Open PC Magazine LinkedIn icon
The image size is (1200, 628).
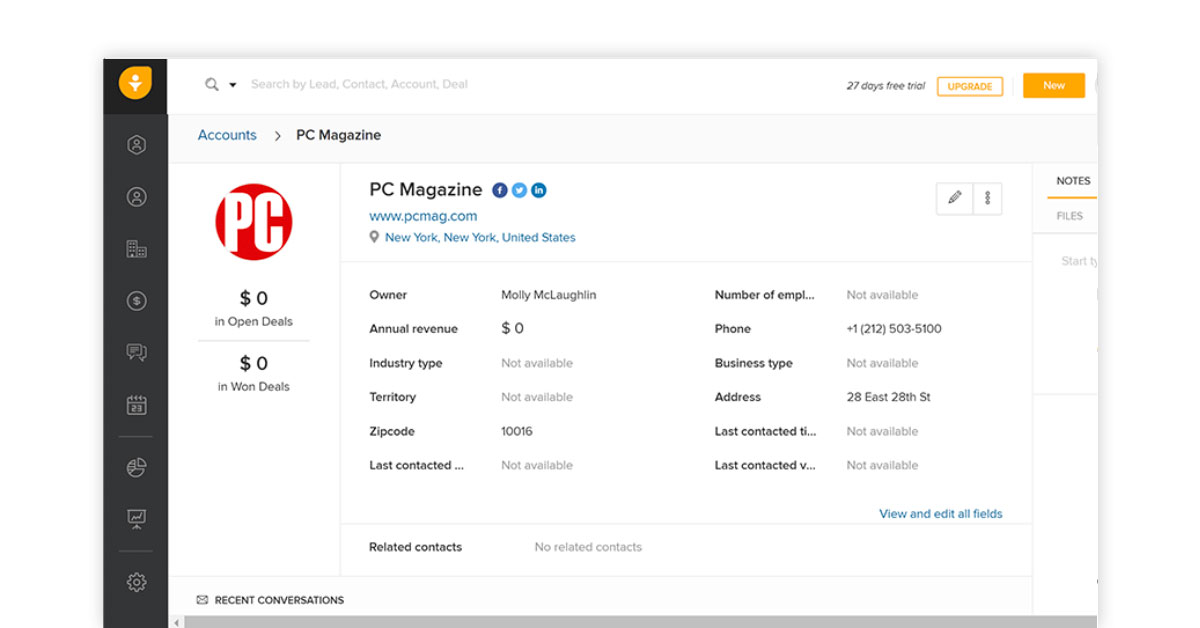(539, 190)
